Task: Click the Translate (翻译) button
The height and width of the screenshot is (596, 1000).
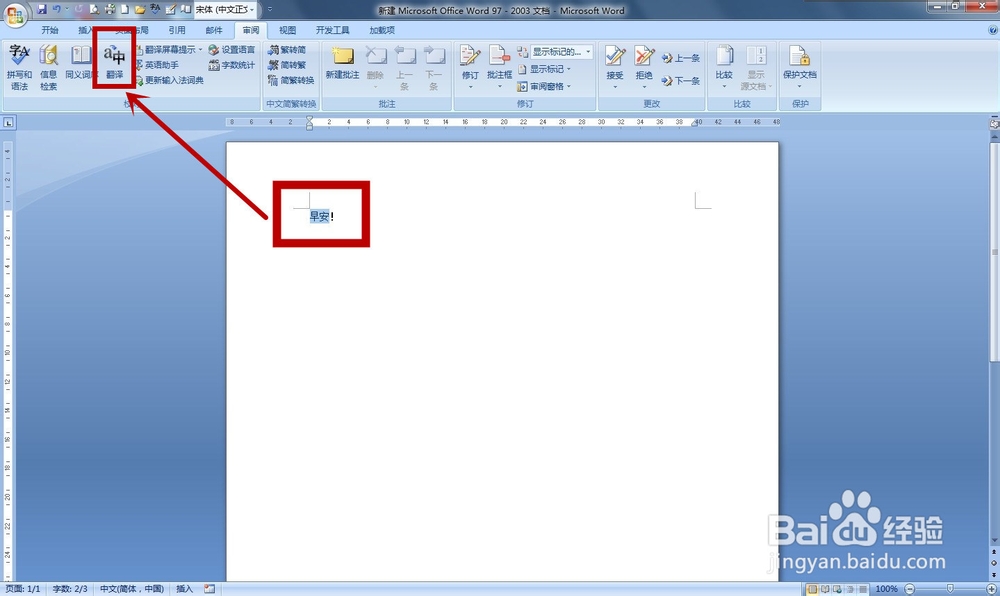Action: 115,61
